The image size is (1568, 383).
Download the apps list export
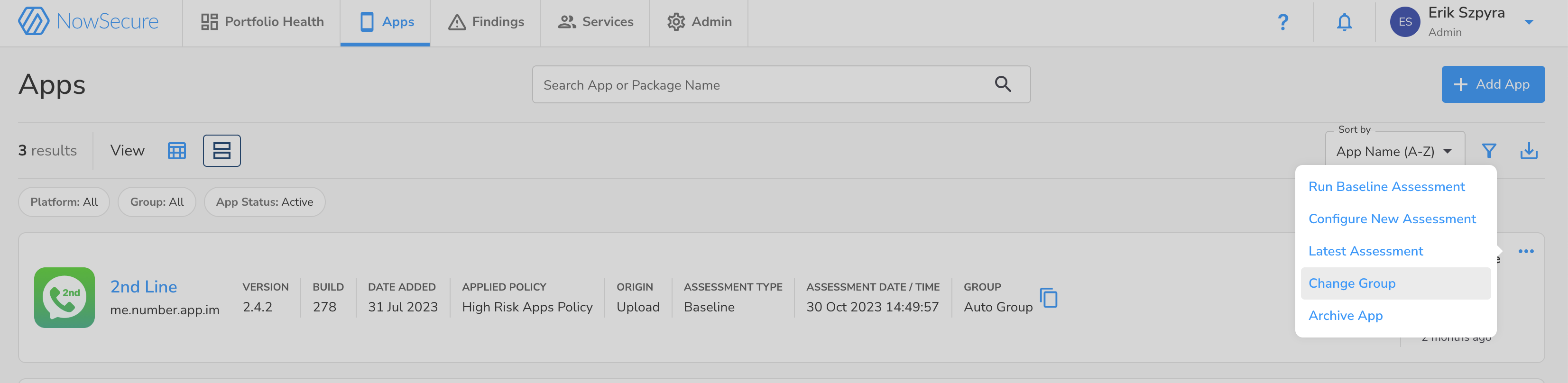(x=1529, y=151)
